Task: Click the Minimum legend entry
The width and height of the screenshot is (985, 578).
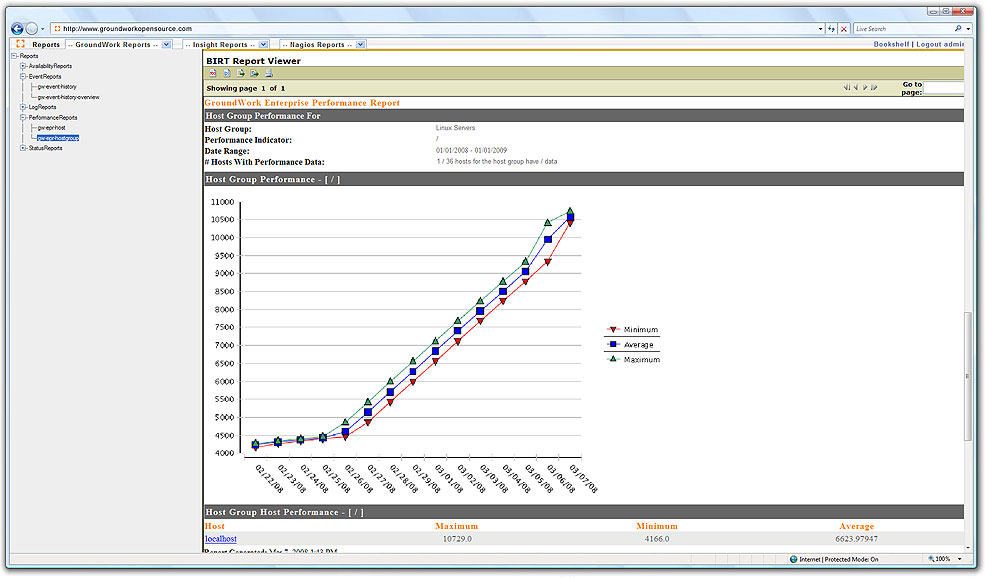Action: (633, 329)
